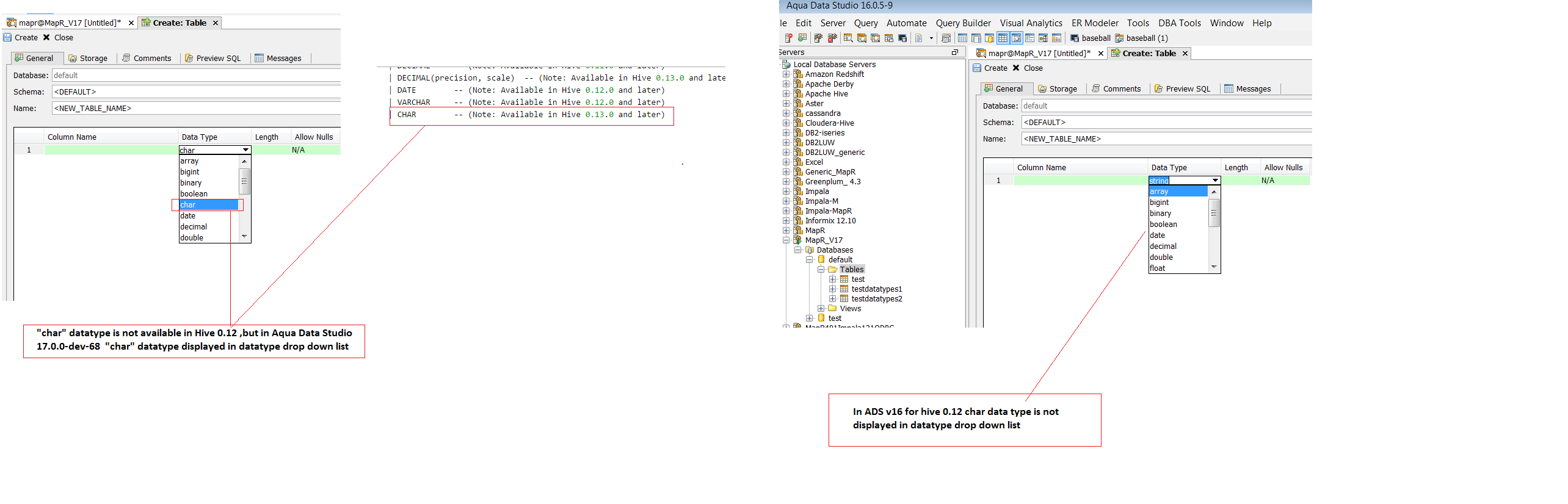
Task: Open the ER Modeler menu
Action: tap(1095, 23)
